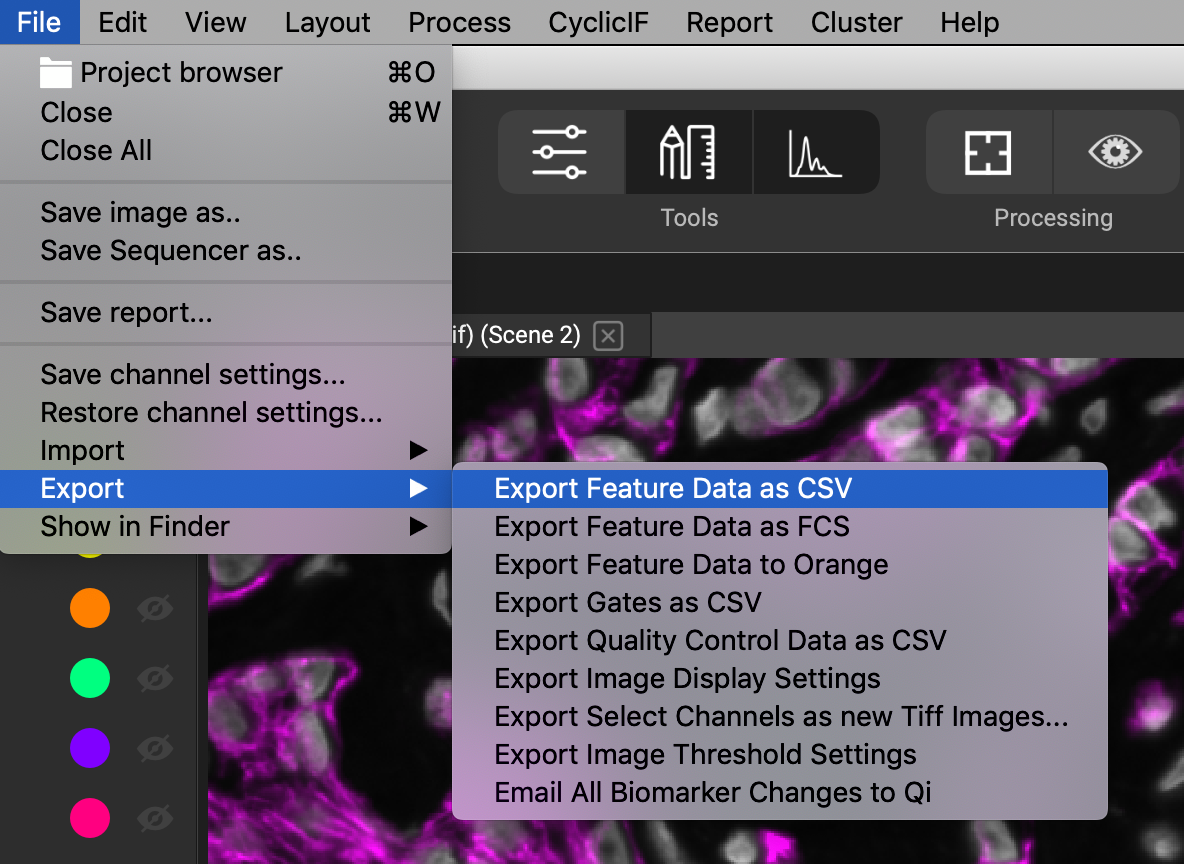
Task: Click the green channel color swatch
Action: (90, 678)
